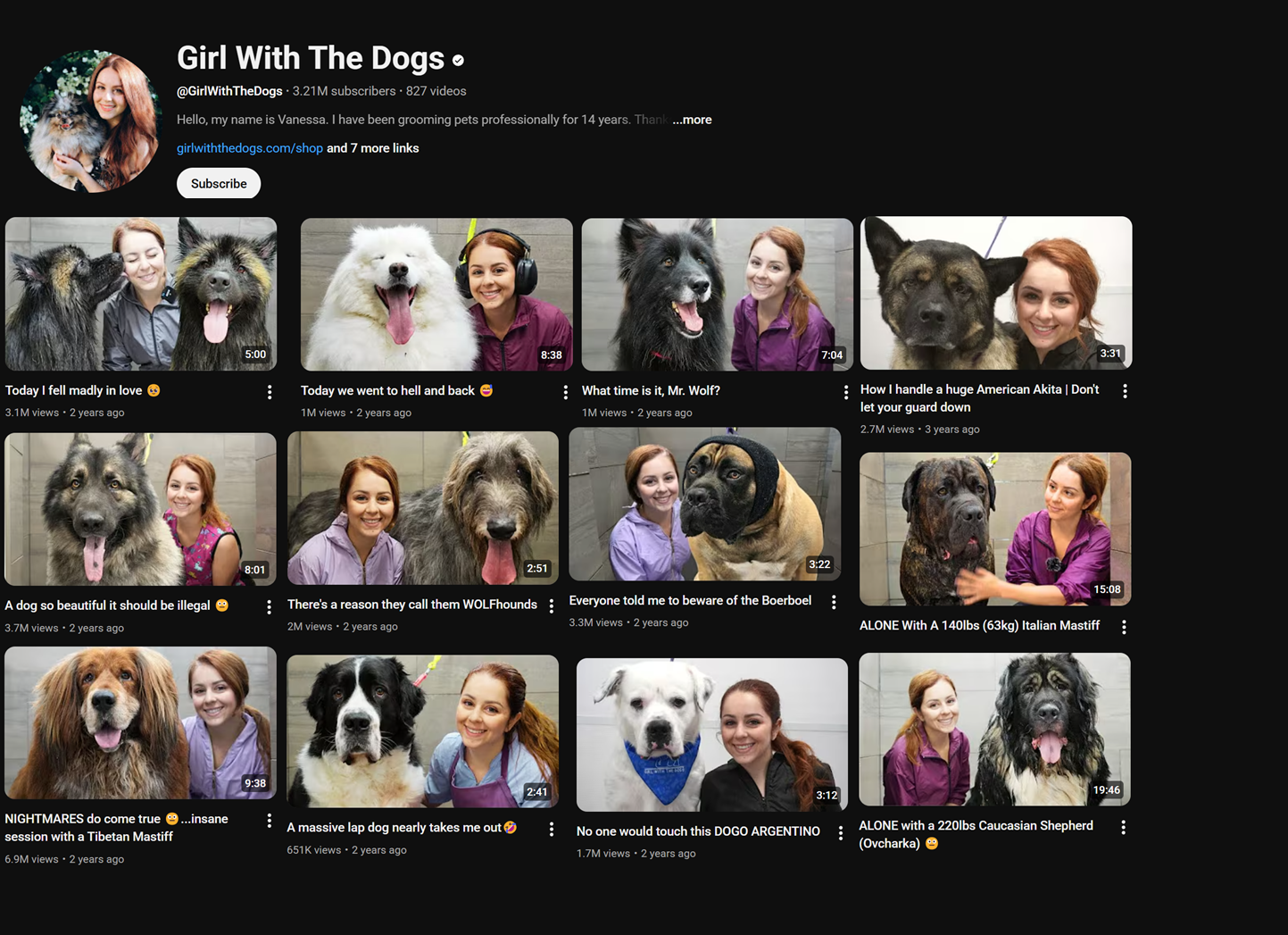Open "There's a reason they call them WOLFhounds" title
Image resolution: width=1288 pixels, height=935 pixels.
[412, 605]
